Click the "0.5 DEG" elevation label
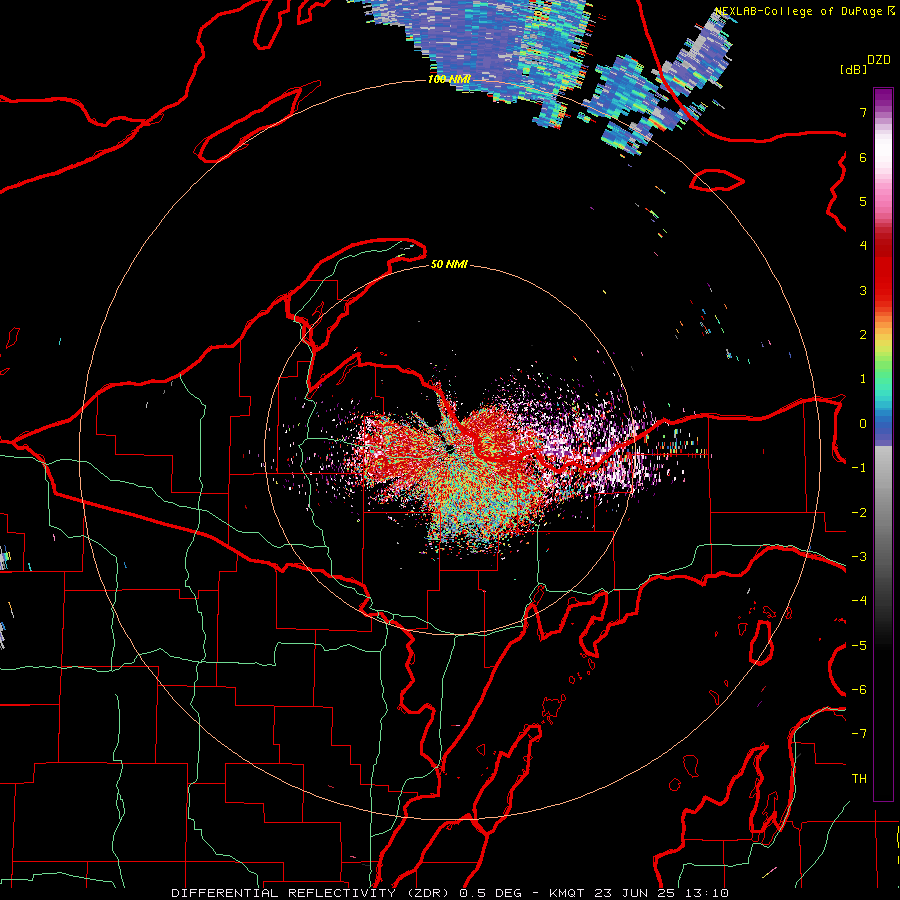900x900 pixels. tap(490, 893)
